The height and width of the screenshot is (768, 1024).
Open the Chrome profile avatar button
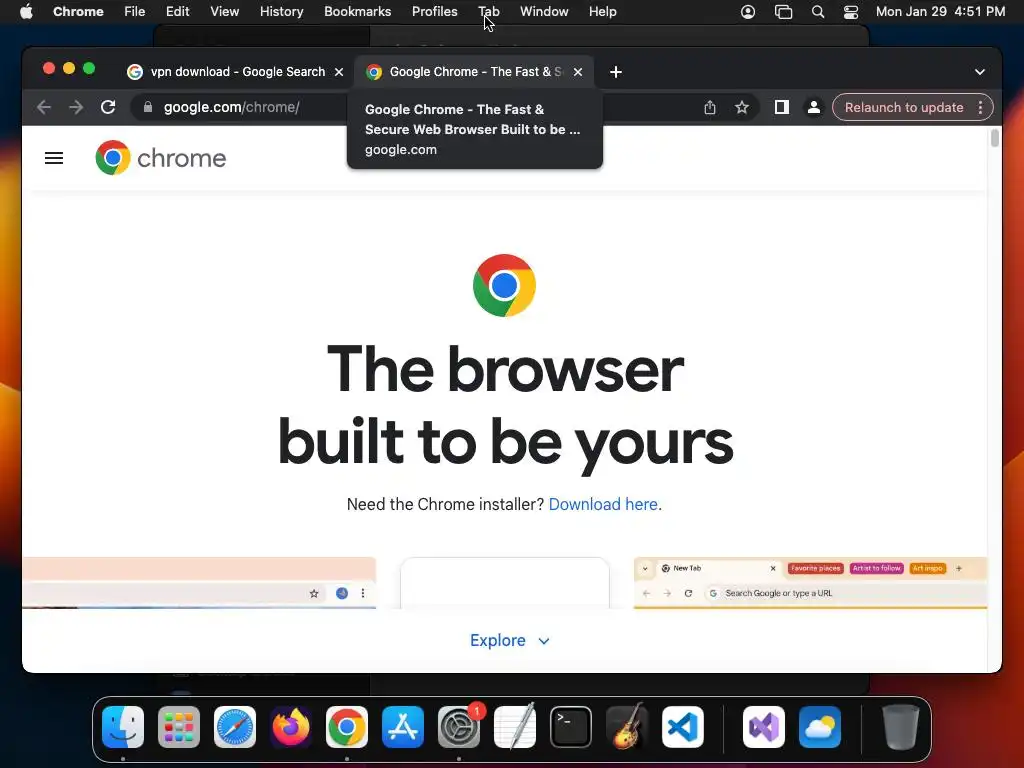point(814,107)
